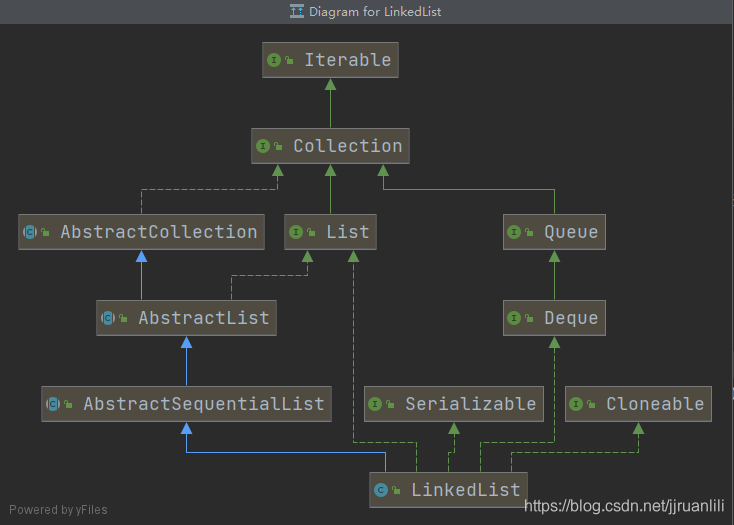
Task: Click the interface icon on Iterable node
Action: pyautogui.click(x=274, y=60)
